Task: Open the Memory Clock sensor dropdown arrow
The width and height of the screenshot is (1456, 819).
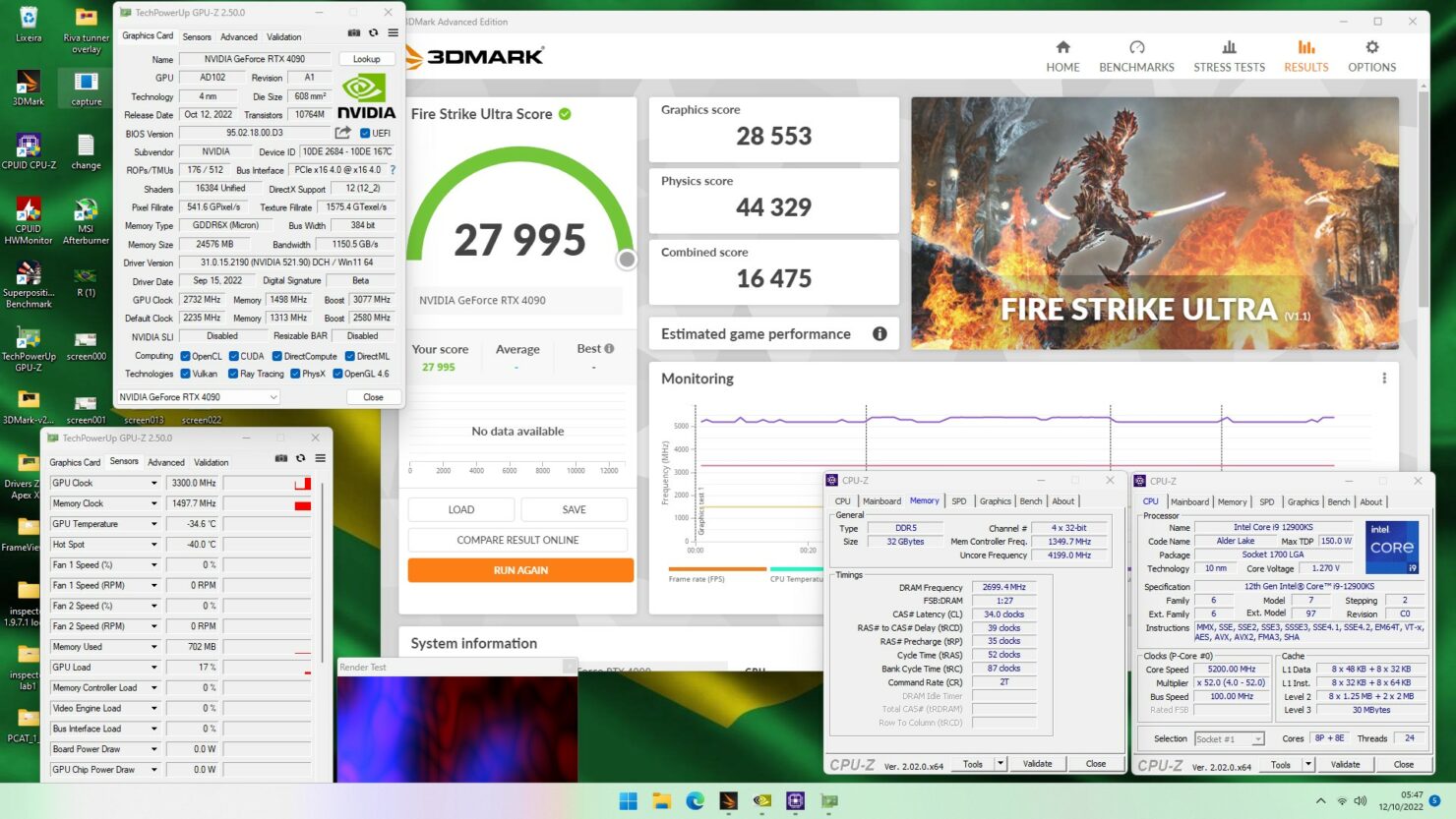Action: 153,503
